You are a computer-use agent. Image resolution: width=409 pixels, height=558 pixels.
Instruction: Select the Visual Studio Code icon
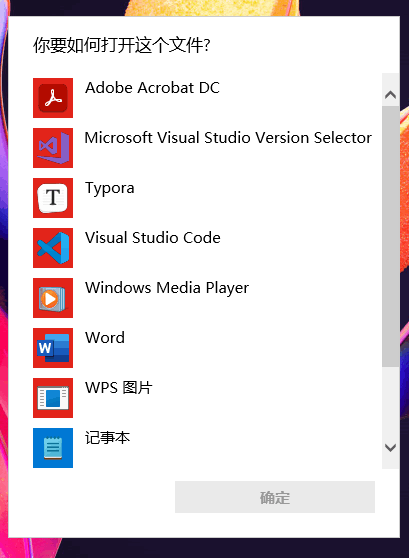[53, 248]
